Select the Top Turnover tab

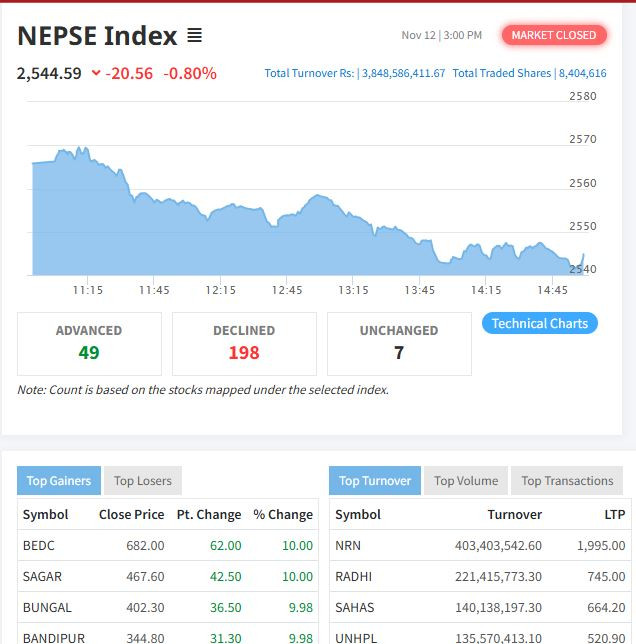[375, 481]
